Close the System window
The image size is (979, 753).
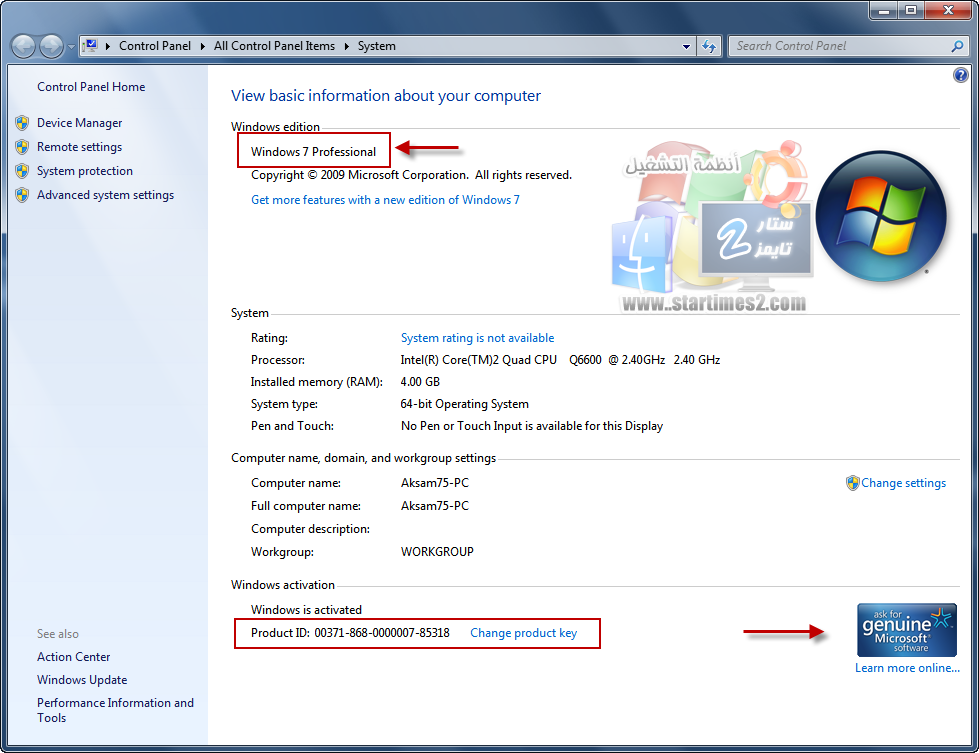948,10
